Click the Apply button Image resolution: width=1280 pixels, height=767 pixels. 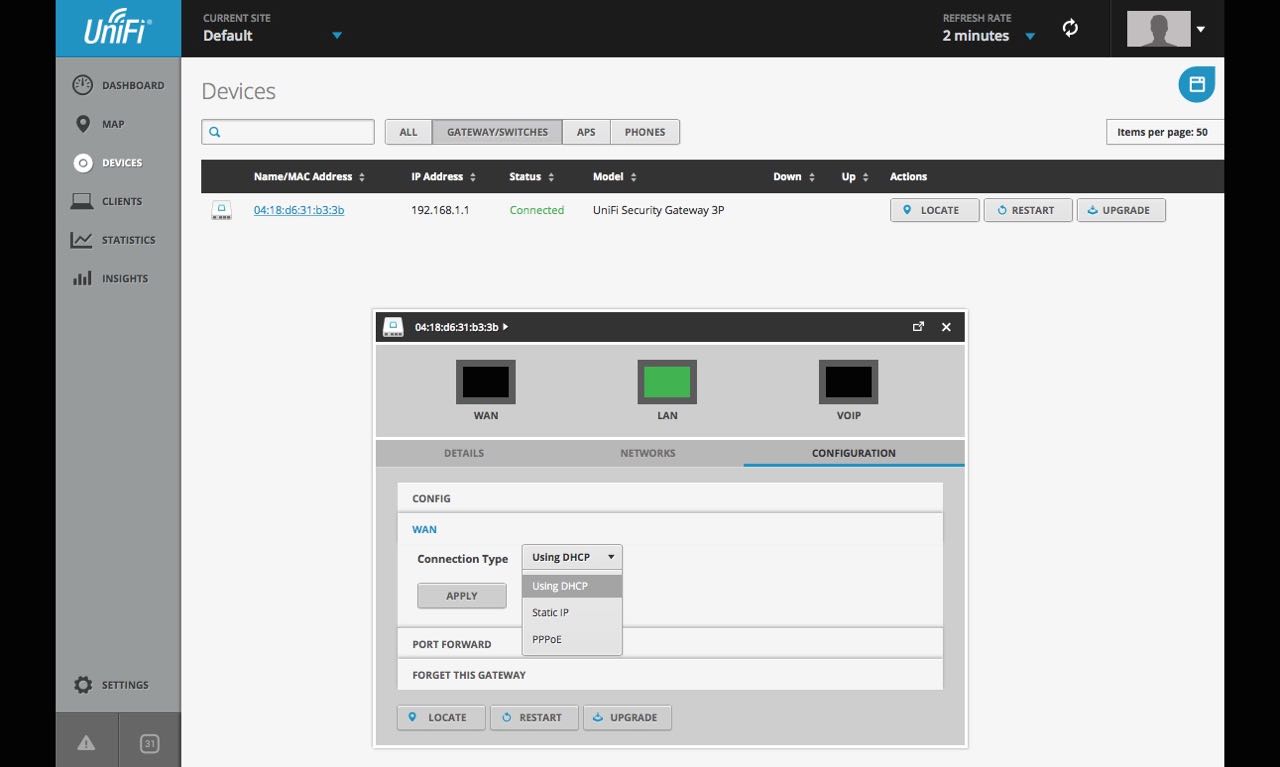coord(461,596)
